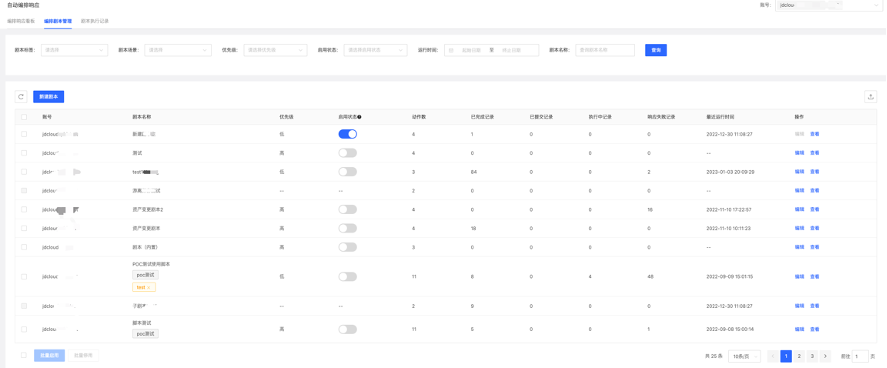This screenshot has width=887, height=368.
Task: Go to page 2
Action: pyautogui.click(x=799, y=356)
